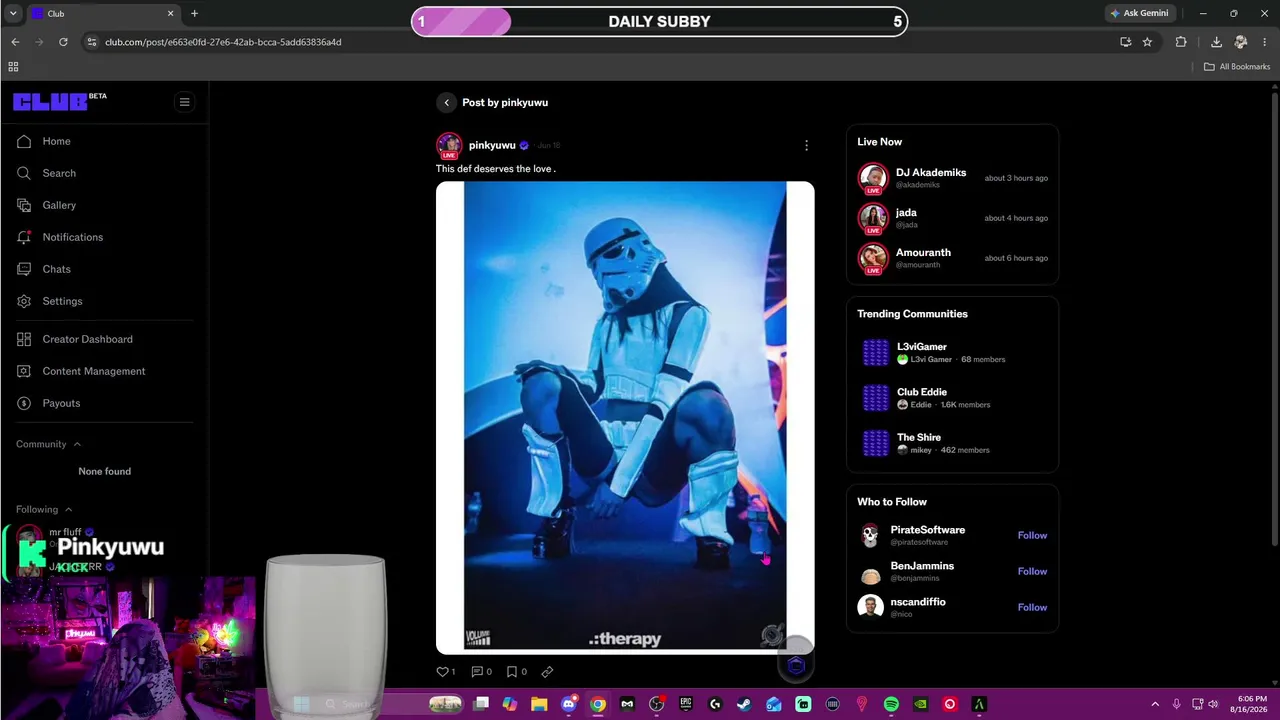Like the pinkyuwu post with heart icon
Viewport: 1280px width, 720px height.
pos(443,672)
